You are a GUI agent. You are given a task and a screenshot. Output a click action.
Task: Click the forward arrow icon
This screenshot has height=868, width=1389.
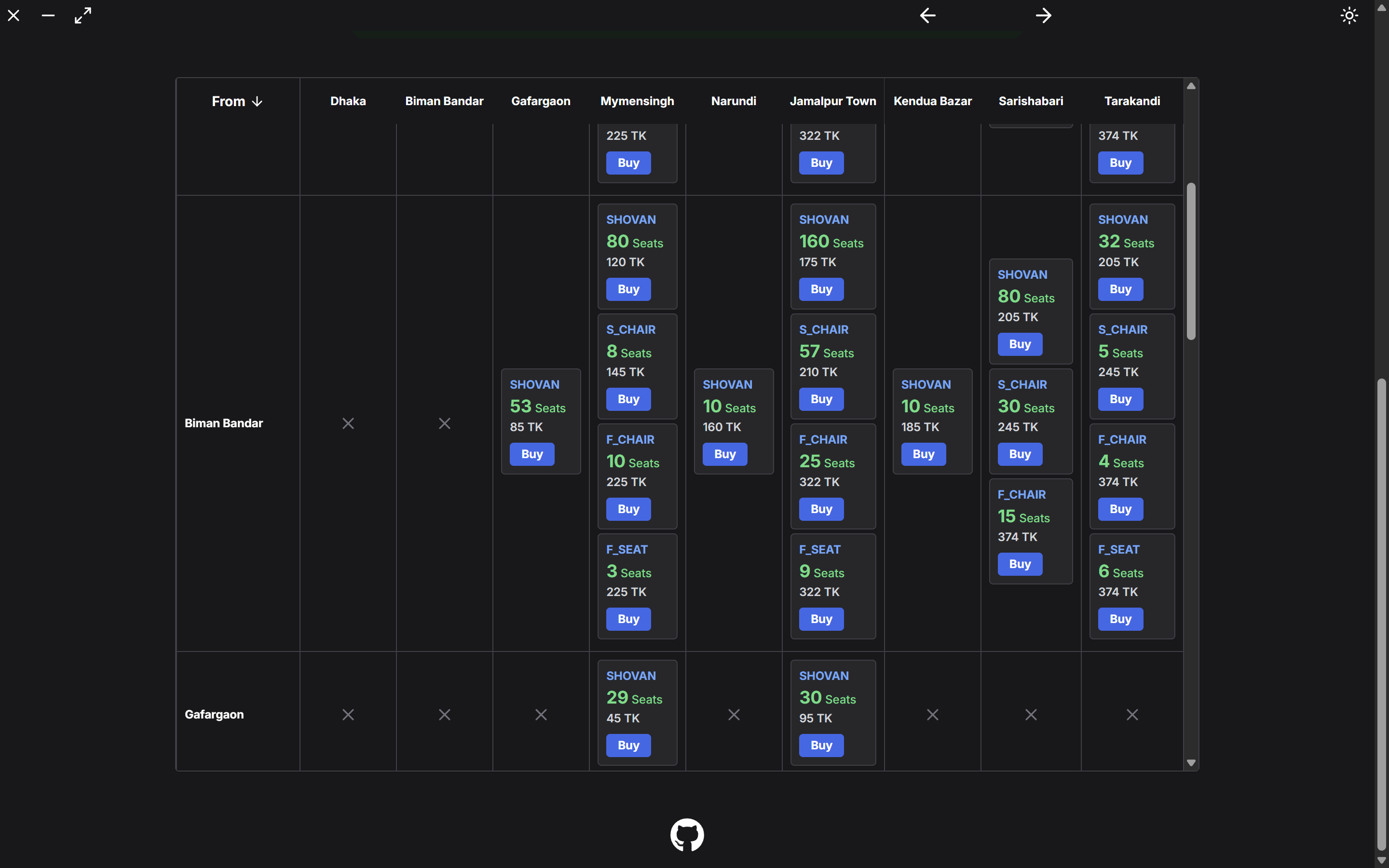coord(1044,15)
